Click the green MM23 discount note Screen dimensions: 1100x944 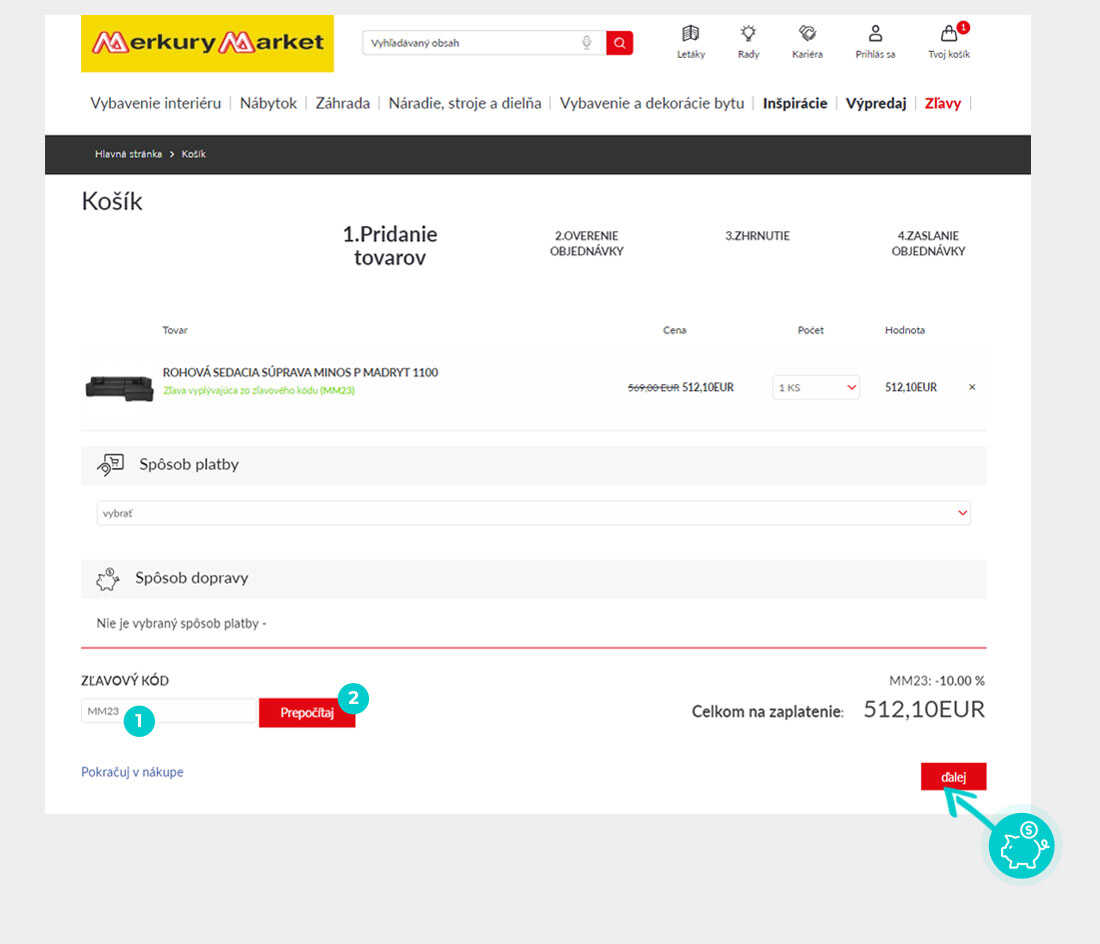coord(259,391)
